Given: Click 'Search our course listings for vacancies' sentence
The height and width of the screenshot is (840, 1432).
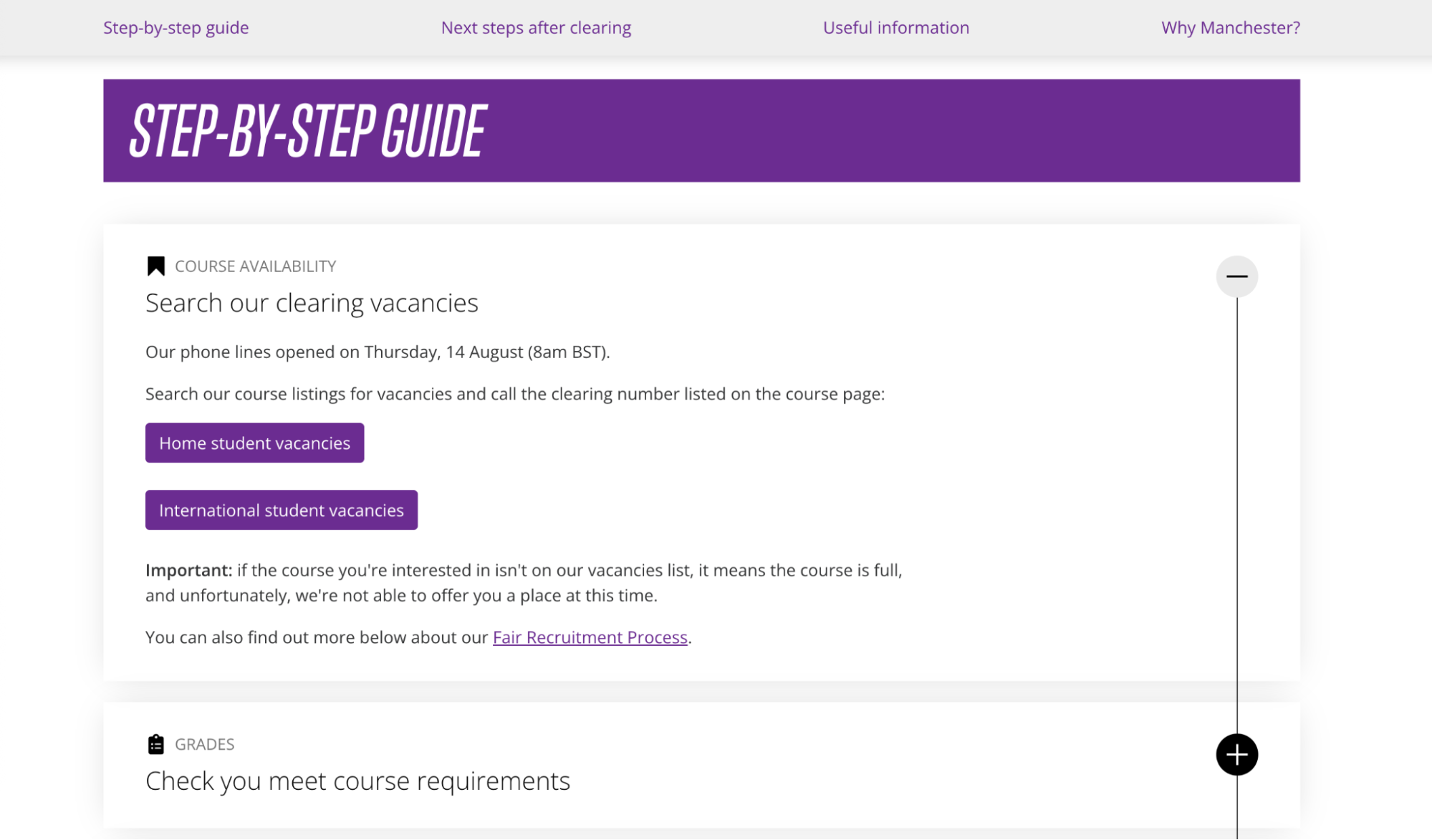Looking at the screenshot, I should (x=515, y=394).
